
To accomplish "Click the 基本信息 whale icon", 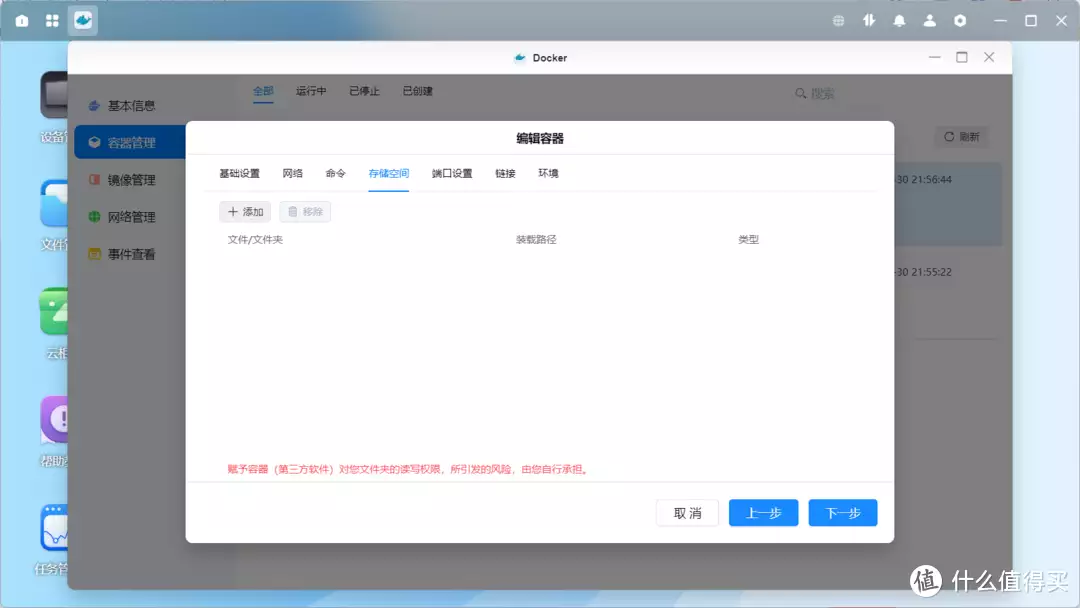I will tap(94, 105).
